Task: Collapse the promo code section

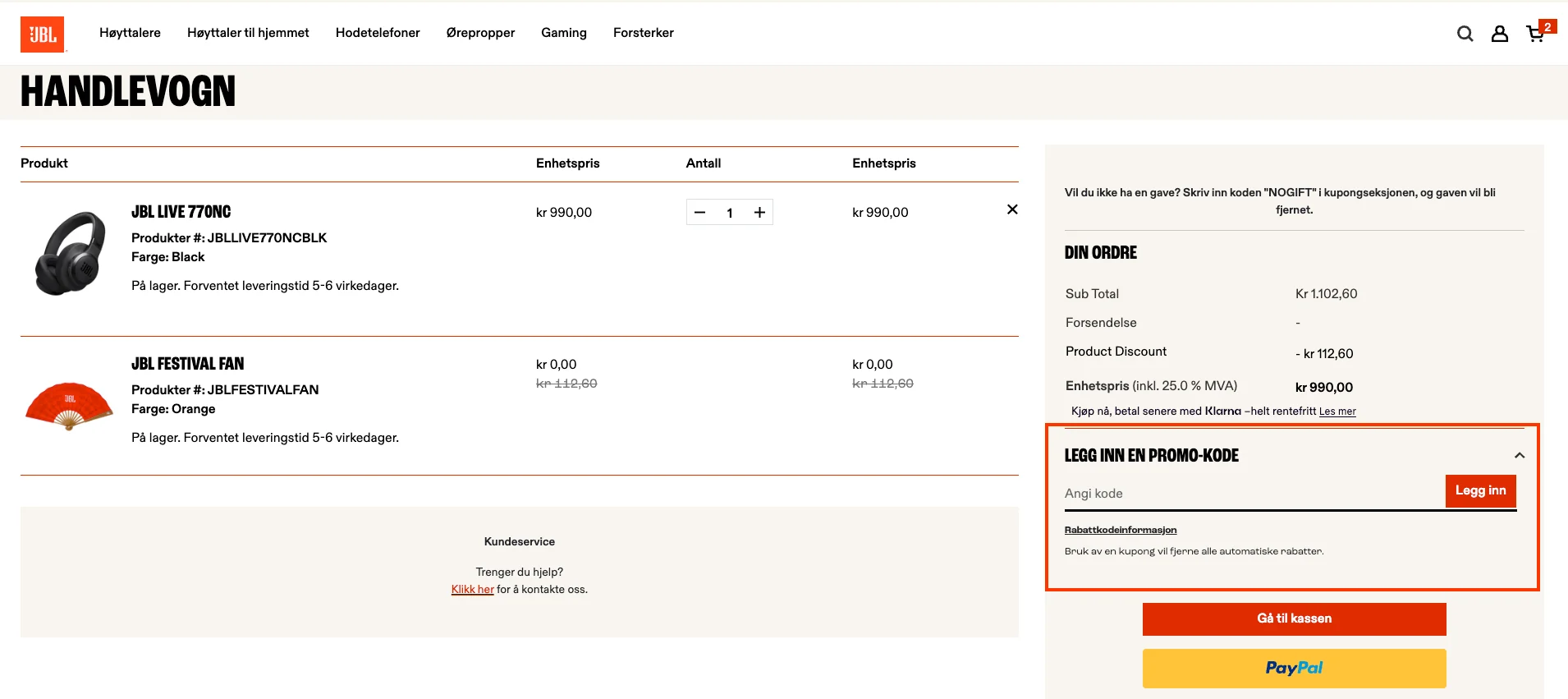Action: click(1520, 456)
